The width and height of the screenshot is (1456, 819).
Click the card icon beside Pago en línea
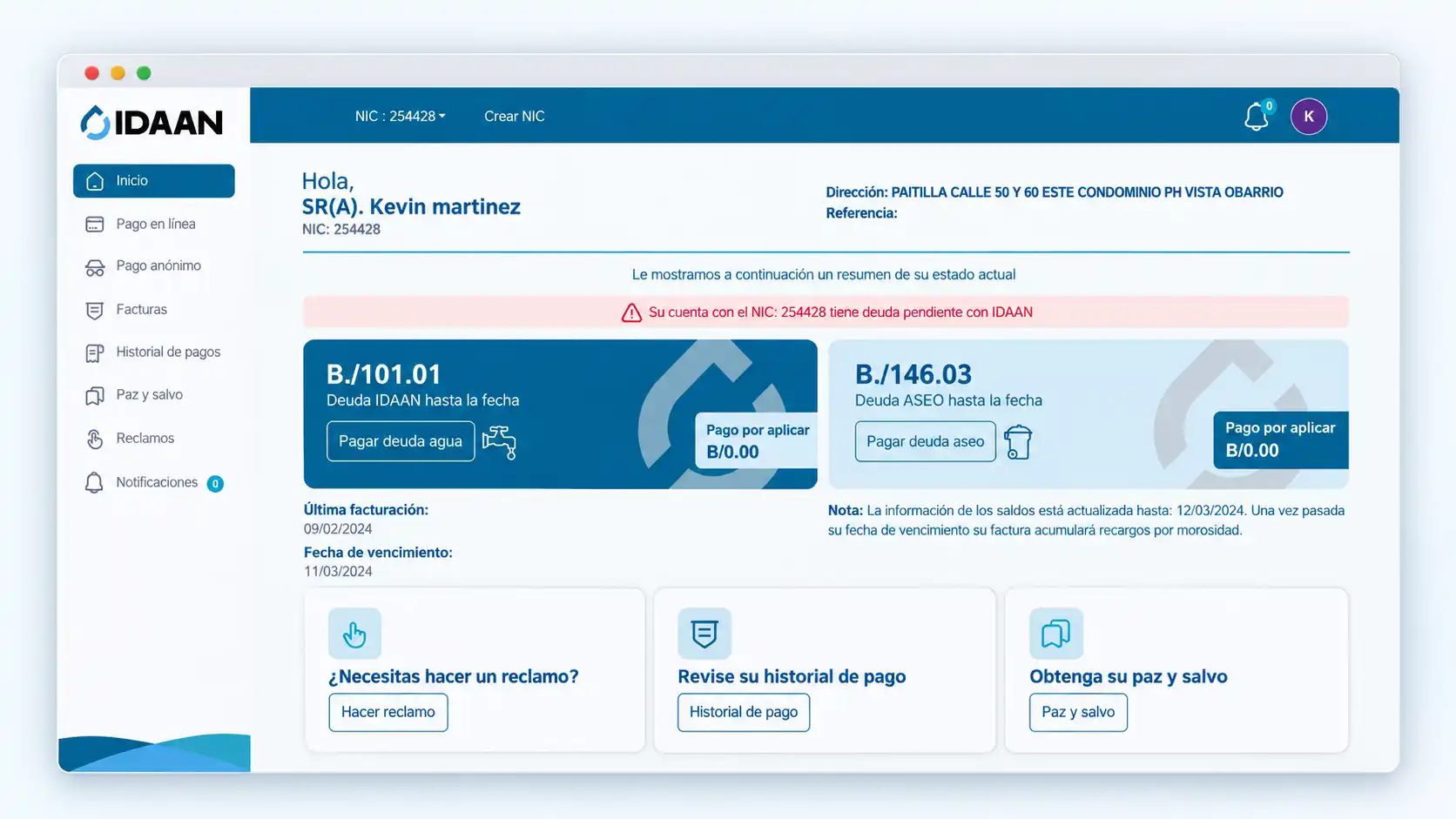[95, 225]
